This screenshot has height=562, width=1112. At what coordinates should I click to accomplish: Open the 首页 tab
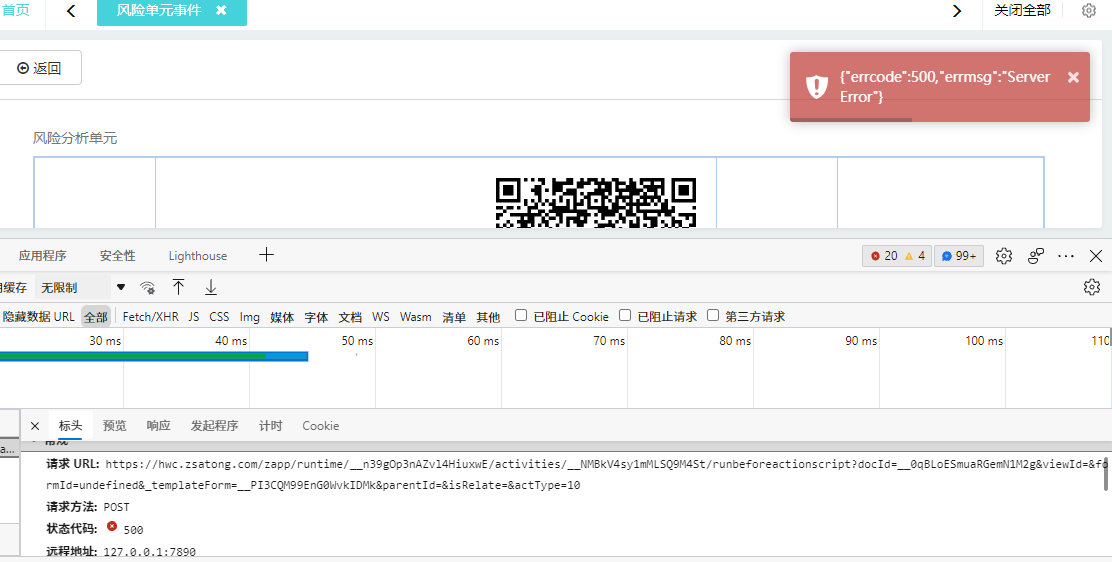(15, 11)
